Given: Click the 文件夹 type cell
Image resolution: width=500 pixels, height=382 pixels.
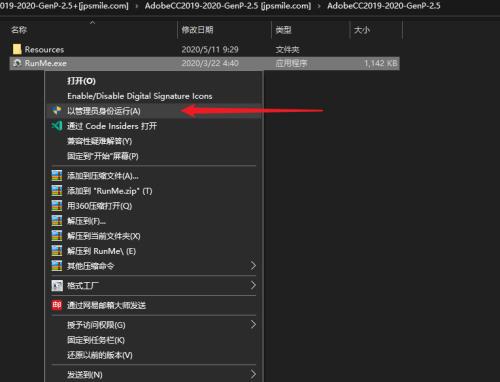Looking at the screenshot, I should point(287,50).
